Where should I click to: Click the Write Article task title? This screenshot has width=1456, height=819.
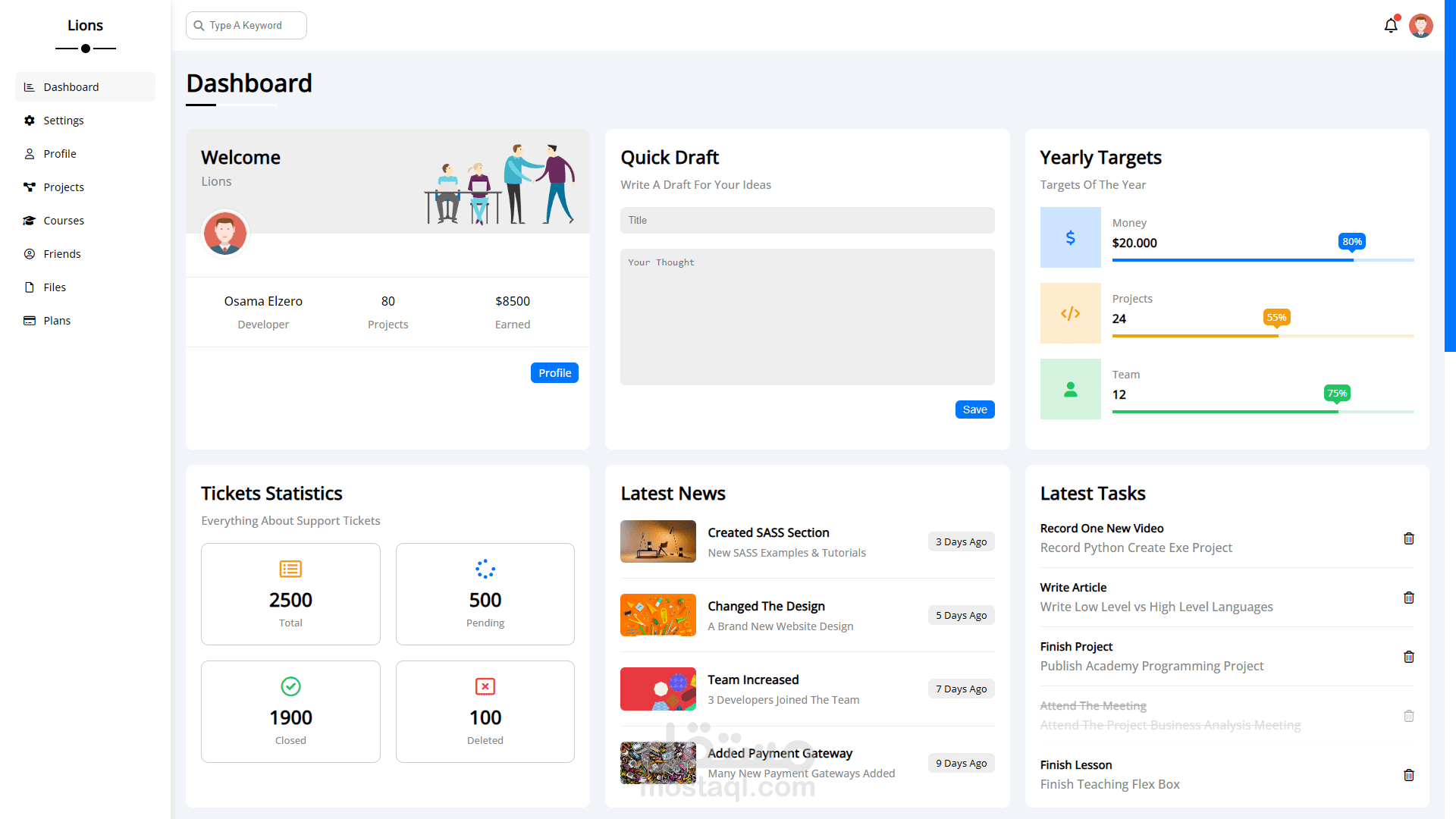(1073, 588)
